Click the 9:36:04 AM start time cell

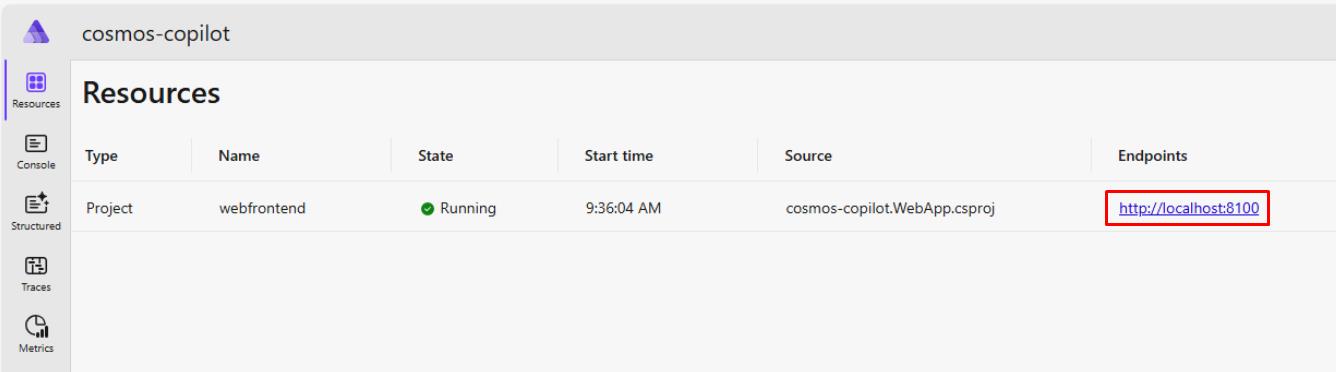pyautogui.click(x=622, y=209)
